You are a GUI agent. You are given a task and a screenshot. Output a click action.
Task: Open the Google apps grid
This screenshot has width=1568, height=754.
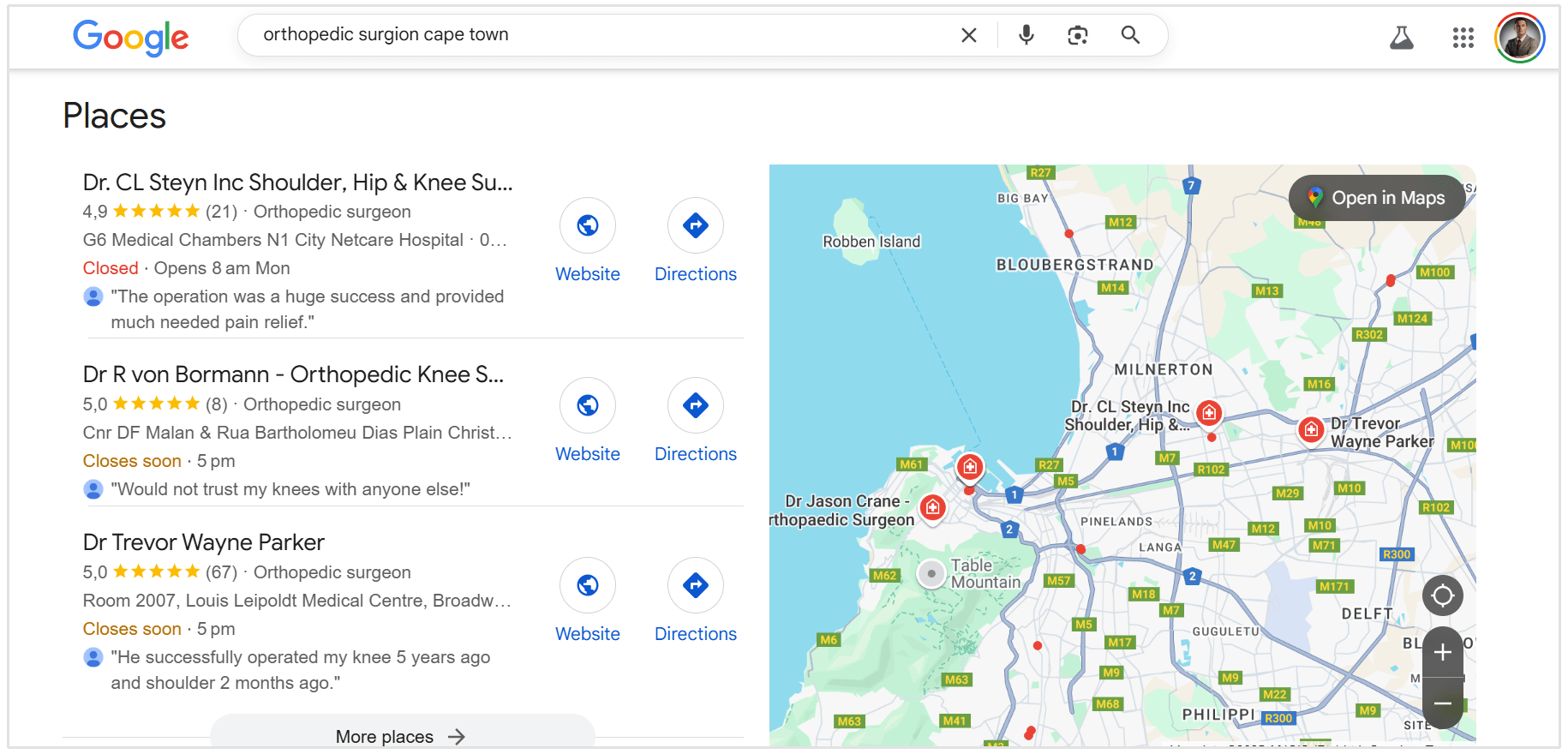[x=1463, y=38]
